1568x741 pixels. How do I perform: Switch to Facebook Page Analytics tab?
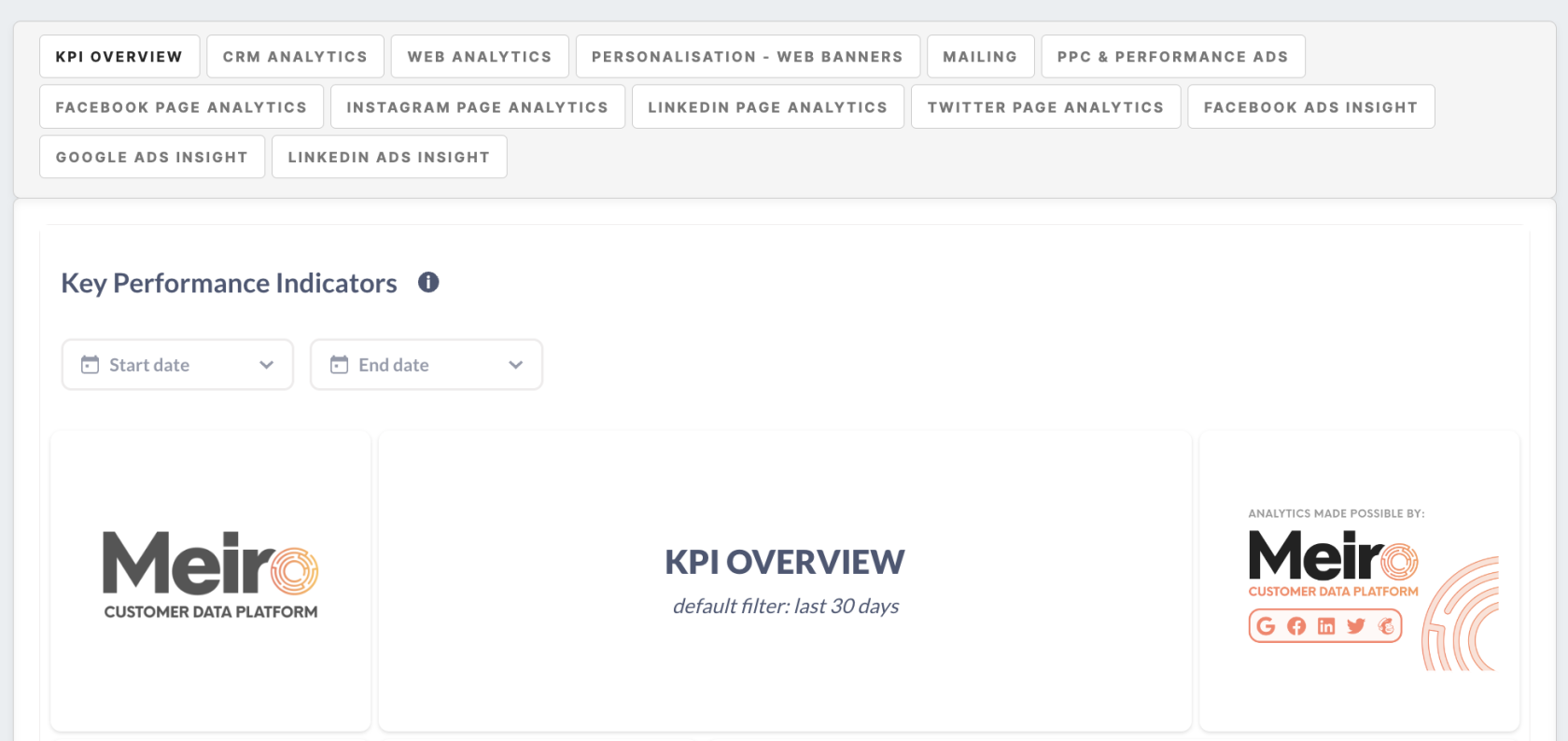181,107
